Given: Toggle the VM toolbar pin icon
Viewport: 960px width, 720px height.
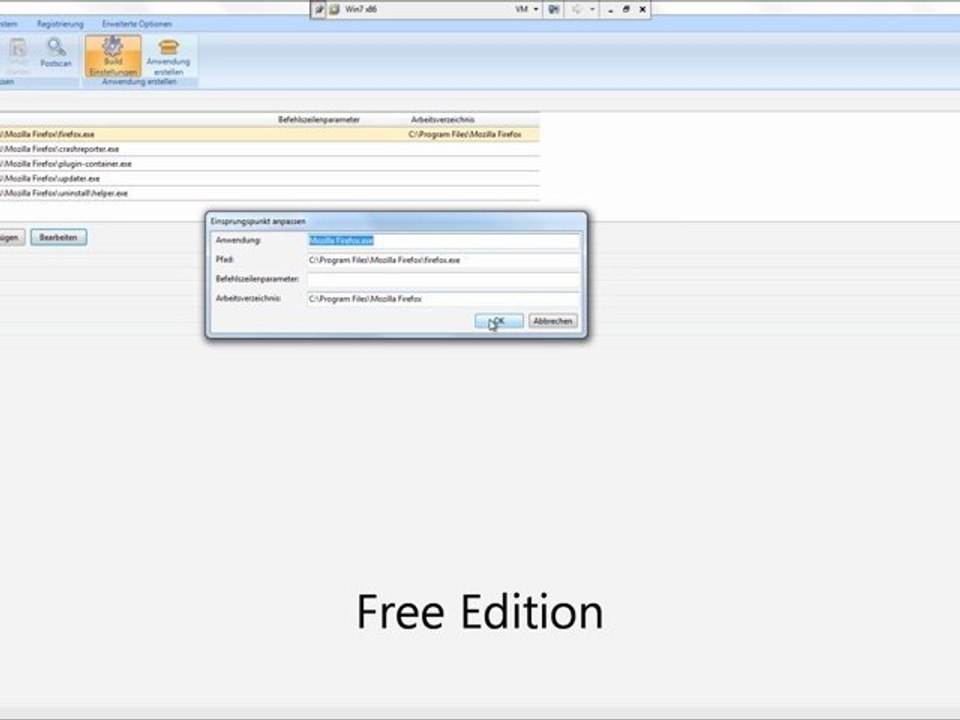Looking at the screenshot, I should point(319,9).
